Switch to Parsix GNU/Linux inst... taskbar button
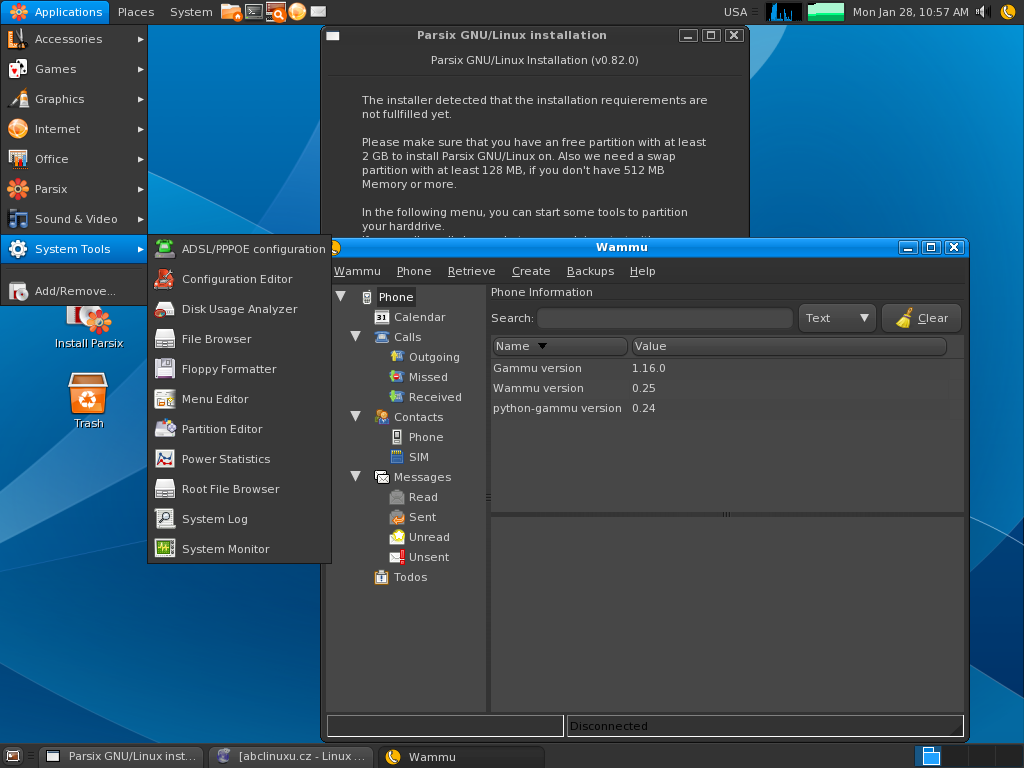The width and height of the screenshot is (1024, 768). click(x=122, y=756)
